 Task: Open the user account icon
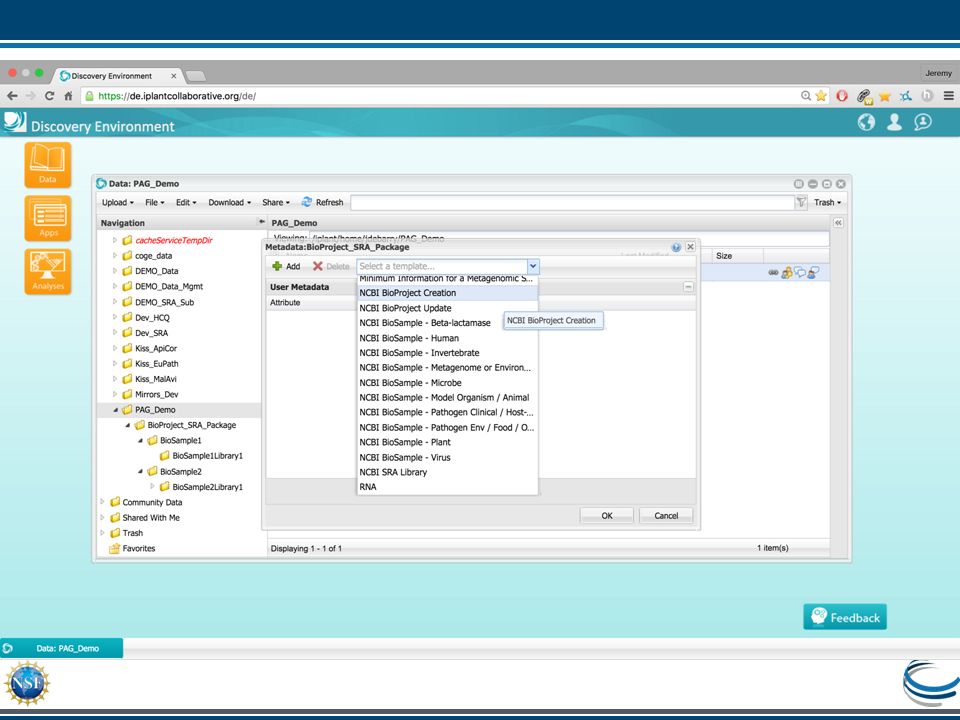tap(894, 122)
